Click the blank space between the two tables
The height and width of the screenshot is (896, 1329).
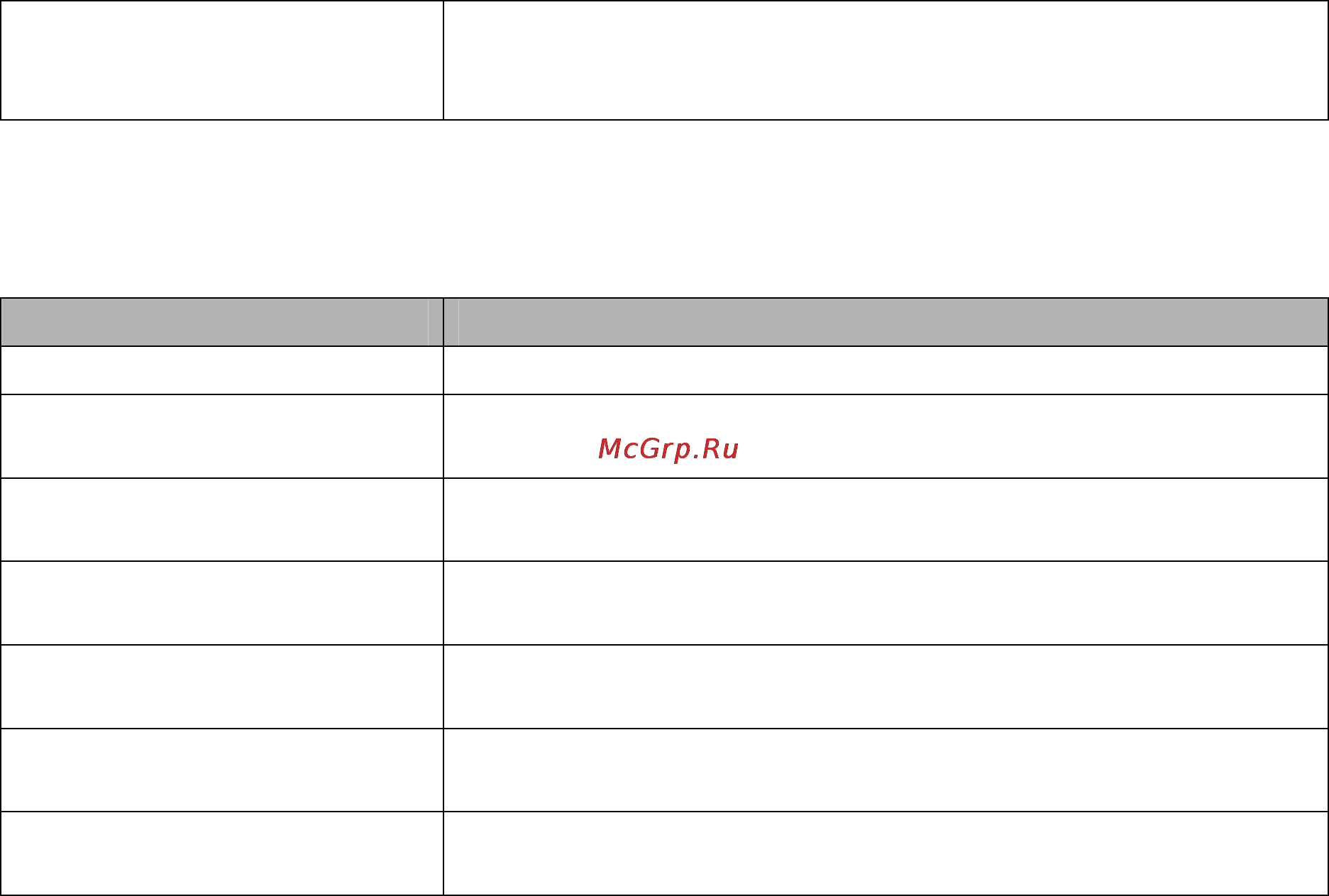[x=664, y=209]
